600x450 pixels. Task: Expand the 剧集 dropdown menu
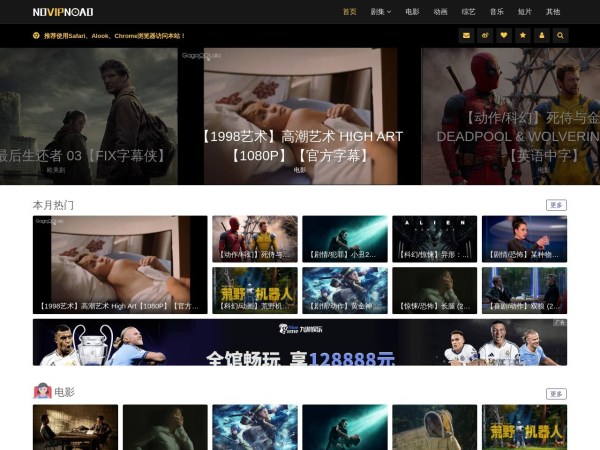pos(381,12)
